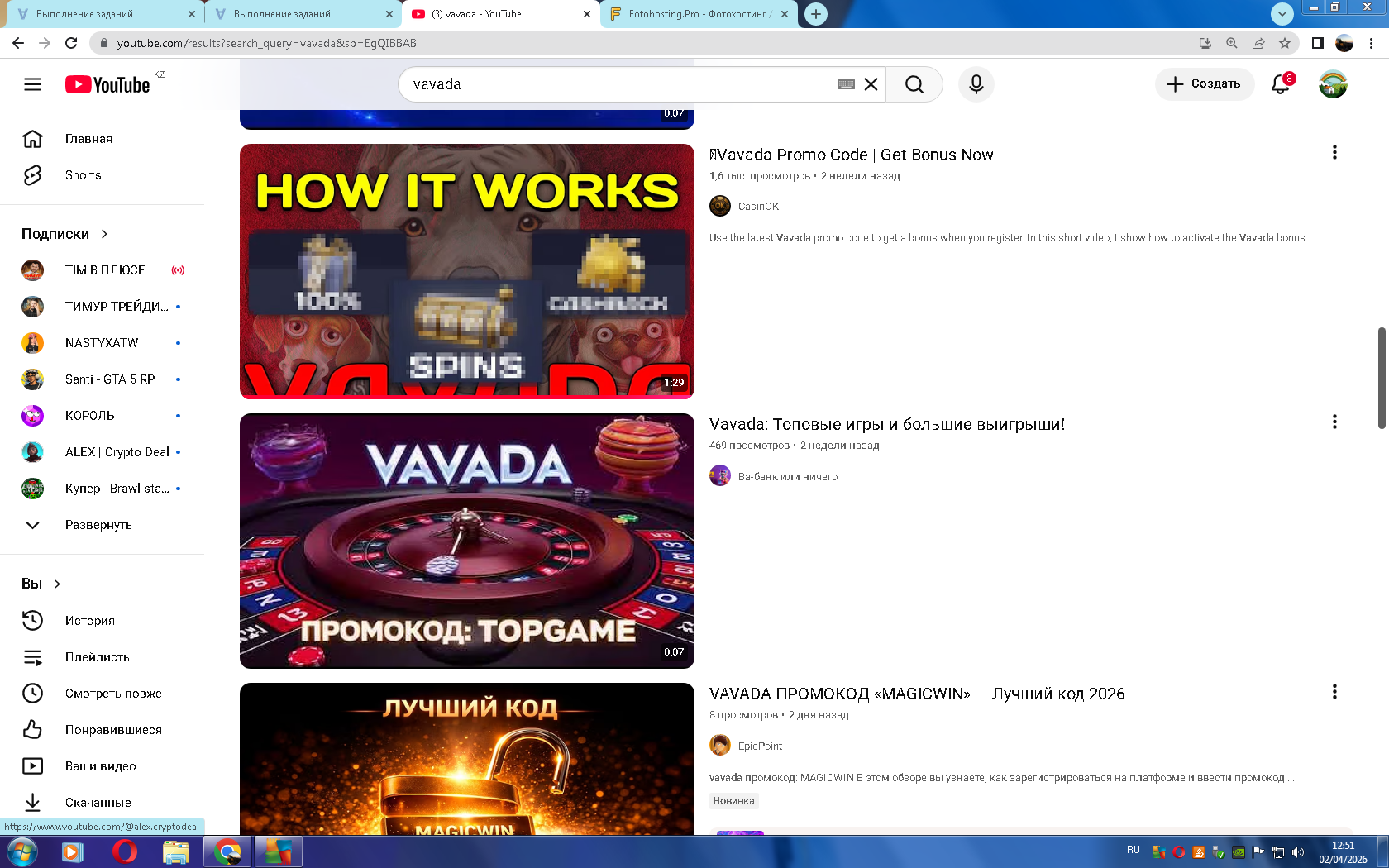Screen dimensions: 1389x868
Task: Click the Создать create button
Action: [1204, 84]
